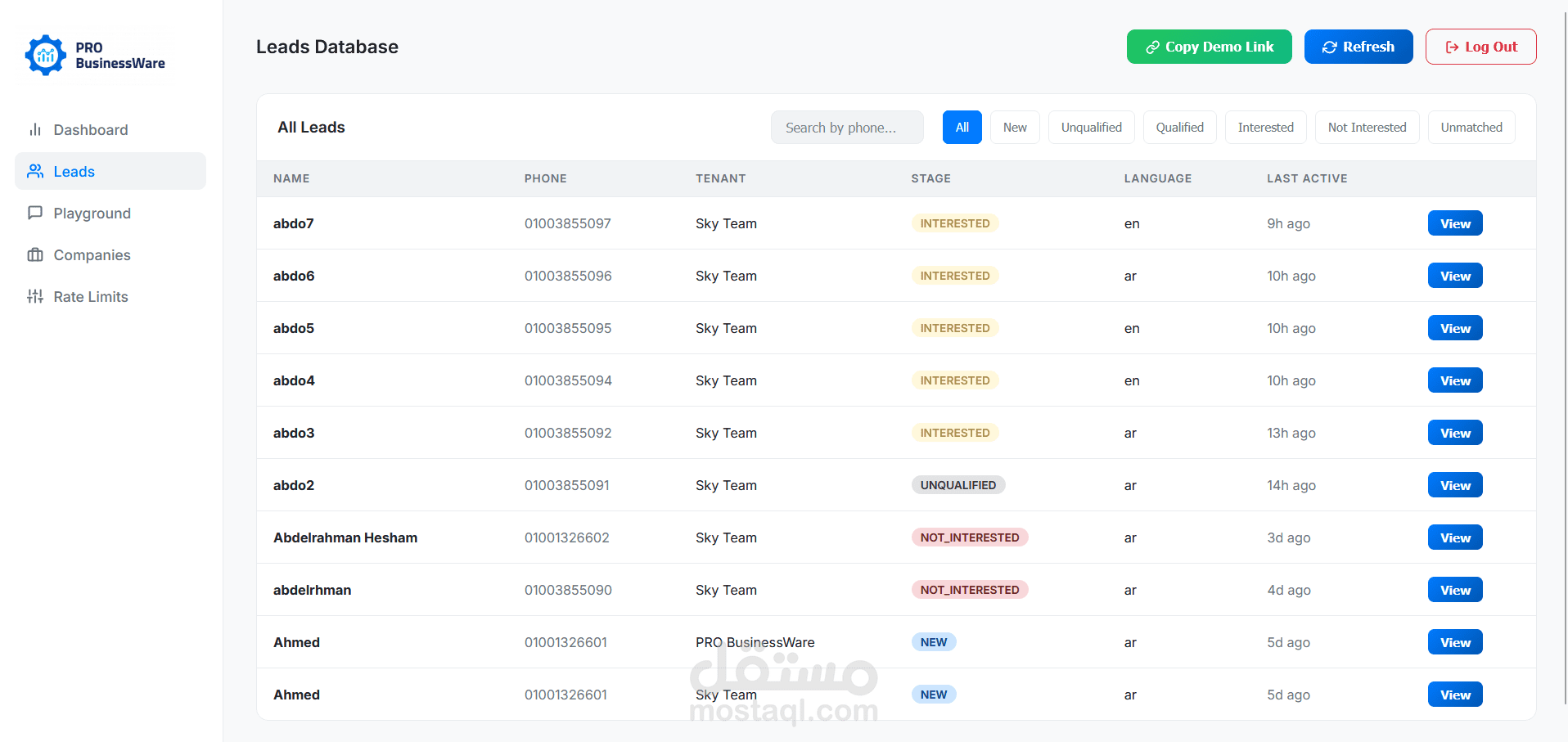Open the Playground section
This screenshot has width=1568, height=742.
pyautogui.click(x=110, y=213)
